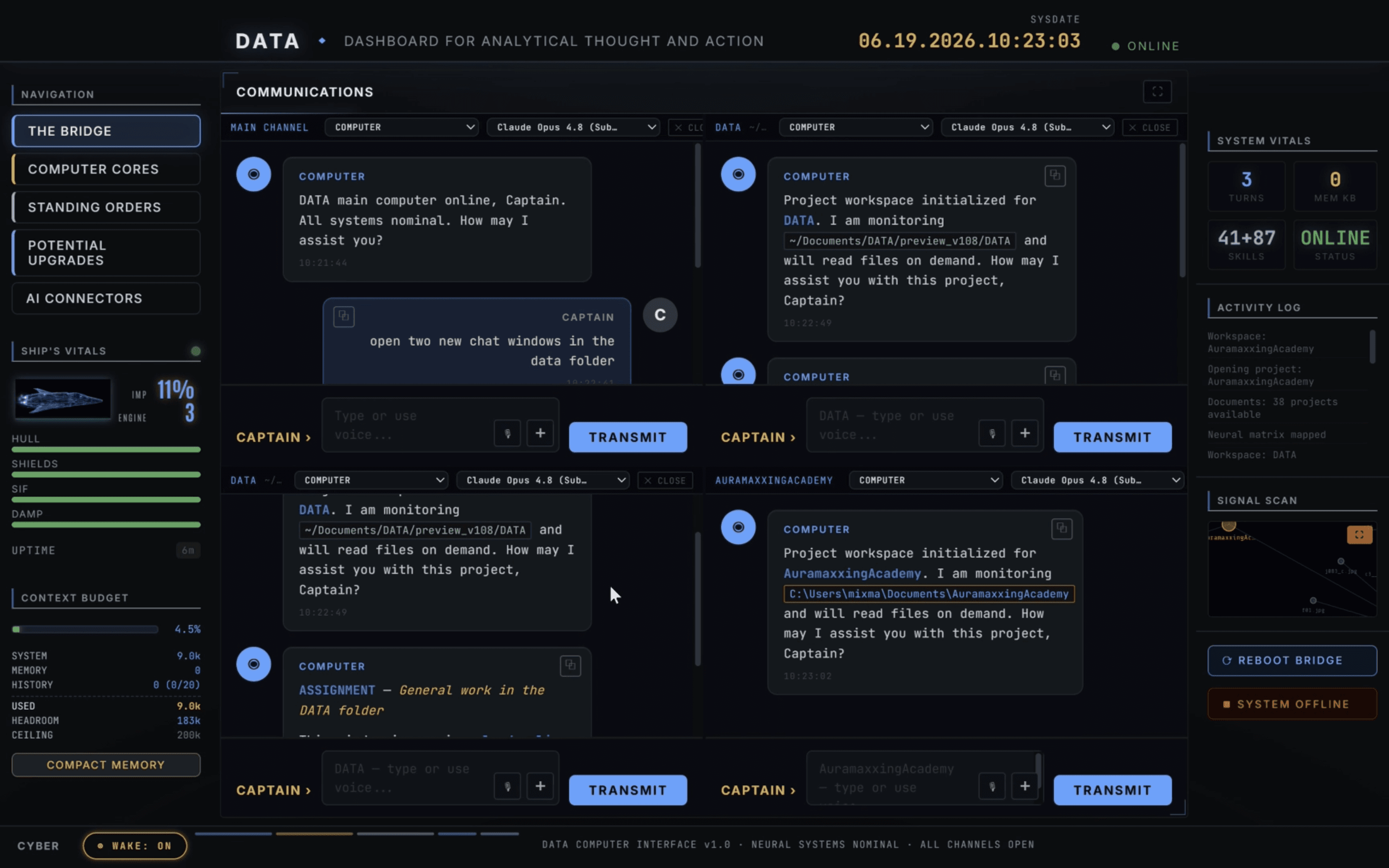
Task: Click Reboot Bridge button
Action: coord(1292,661)
